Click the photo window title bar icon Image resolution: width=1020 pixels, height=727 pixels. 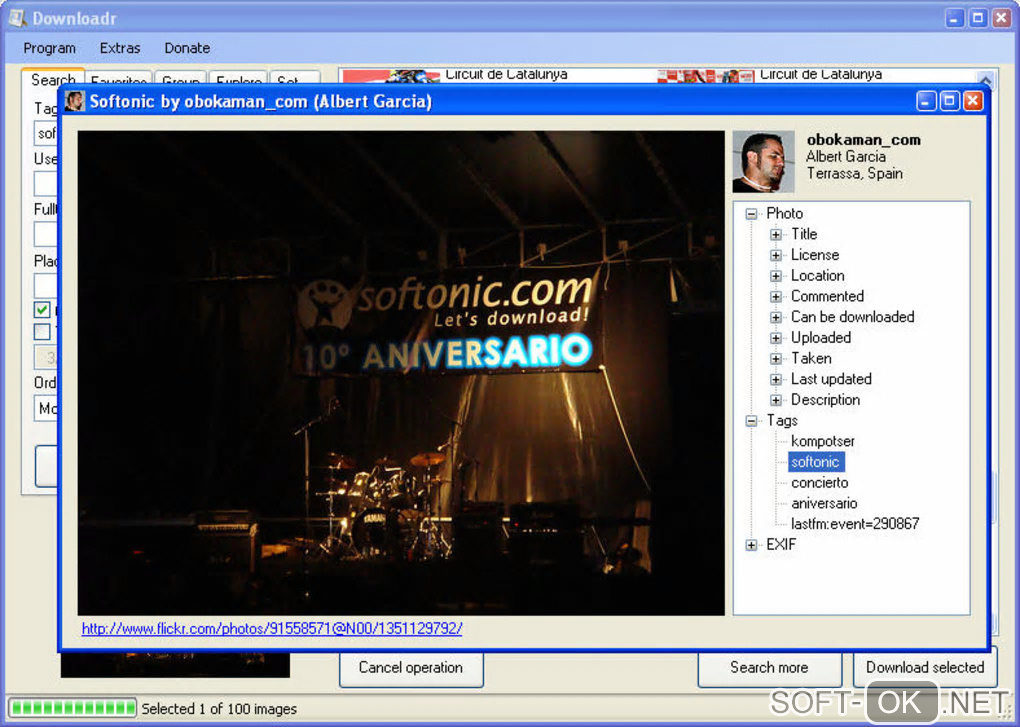point(74,101)
